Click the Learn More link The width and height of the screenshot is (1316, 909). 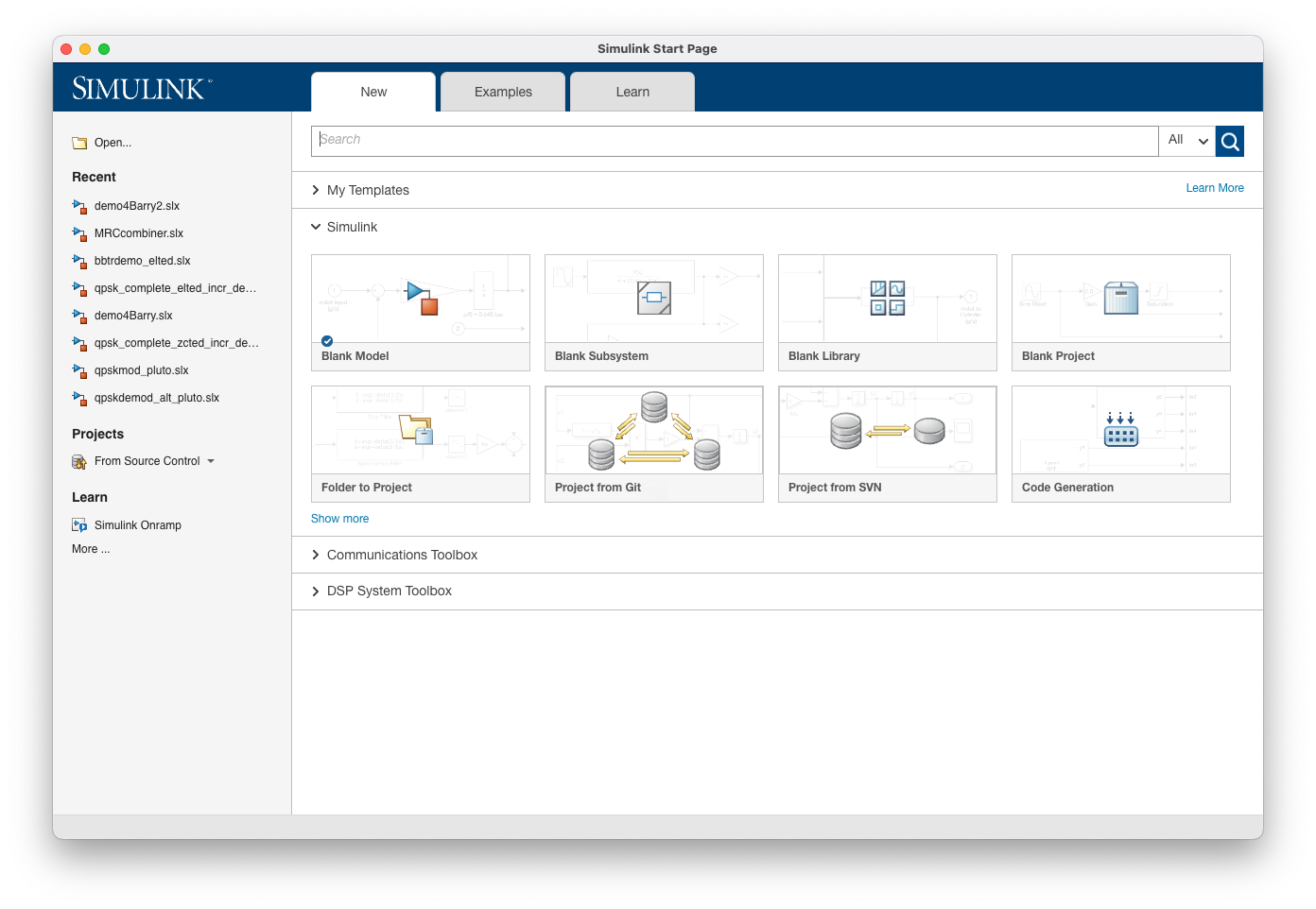(1215, 188)
